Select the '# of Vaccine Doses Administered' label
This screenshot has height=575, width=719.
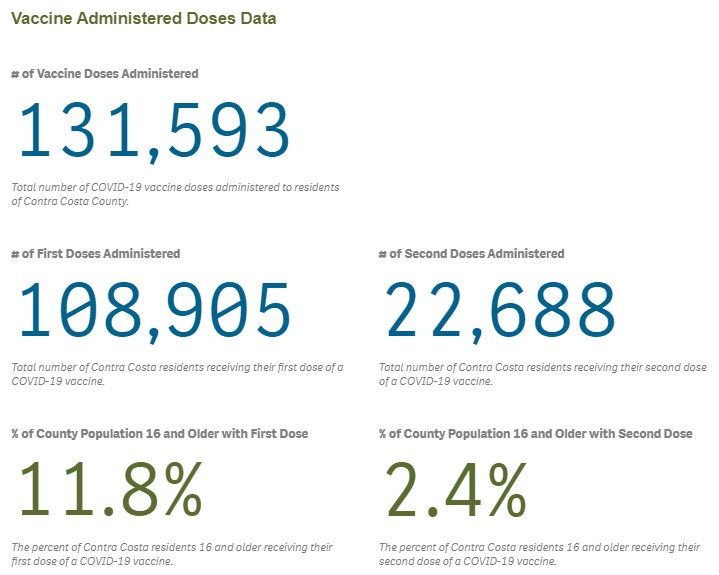tap(105, 74)
